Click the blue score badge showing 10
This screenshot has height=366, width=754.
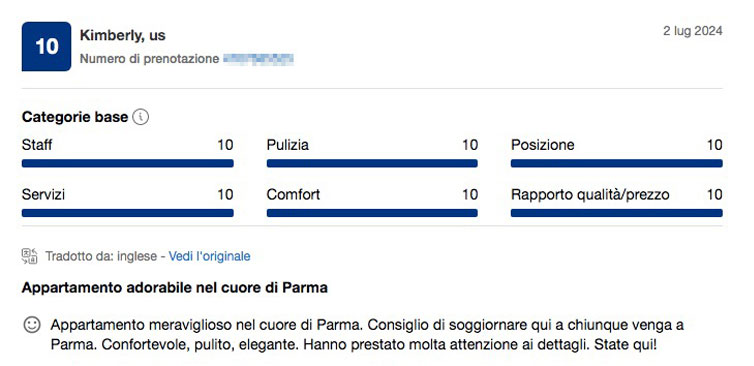coord(46,46)
